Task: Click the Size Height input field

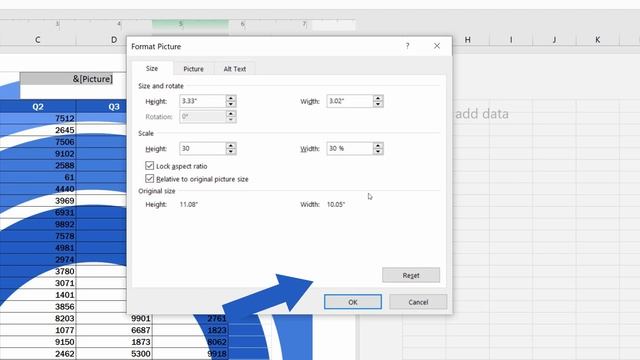Action: (202, 101)
